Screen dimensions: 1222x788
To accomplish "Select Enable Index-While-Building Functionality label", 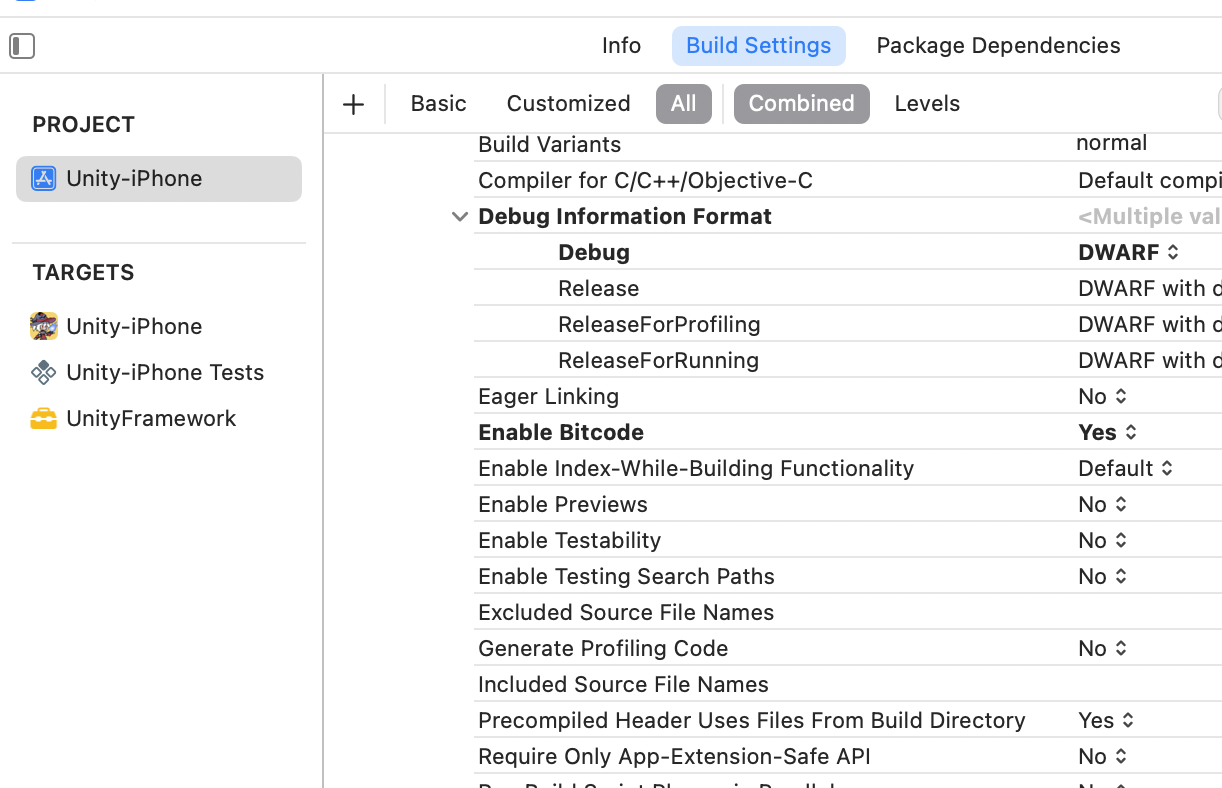I will point(696,468).
